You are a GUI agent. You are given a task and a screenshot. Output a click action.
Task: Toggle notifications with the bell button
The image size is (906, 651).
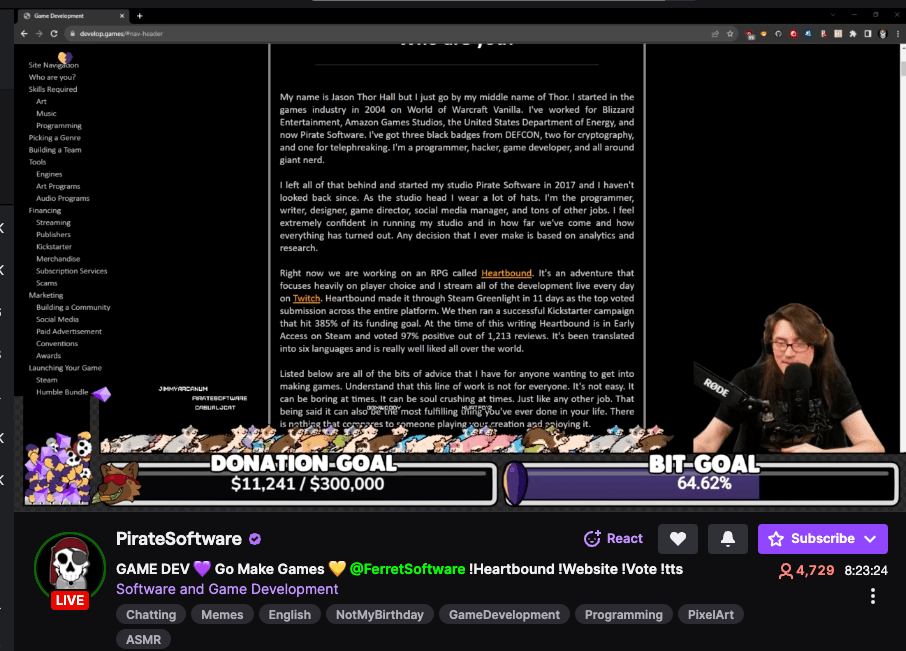(728, 538)
